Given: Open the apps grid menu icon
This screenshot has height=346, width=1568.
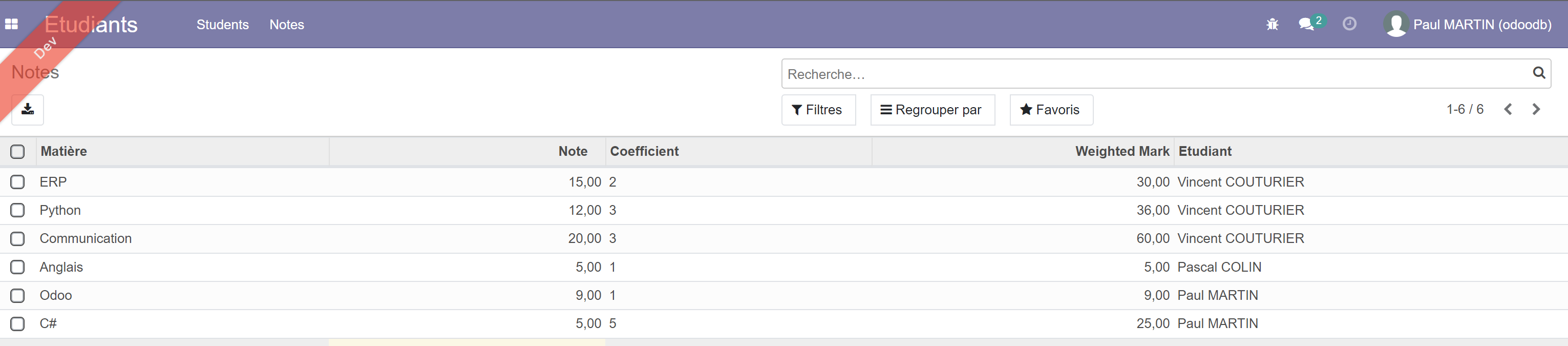Looking at the screenshot, I should (x=12, y=25).
